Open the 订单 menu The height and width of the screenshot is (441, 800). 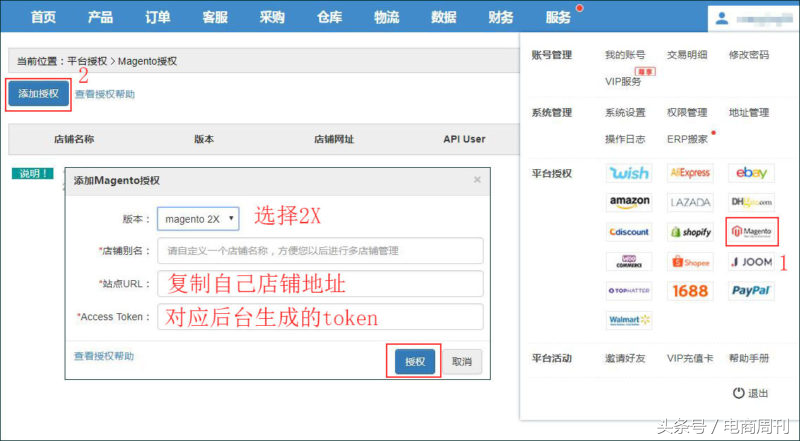(158, 17)
